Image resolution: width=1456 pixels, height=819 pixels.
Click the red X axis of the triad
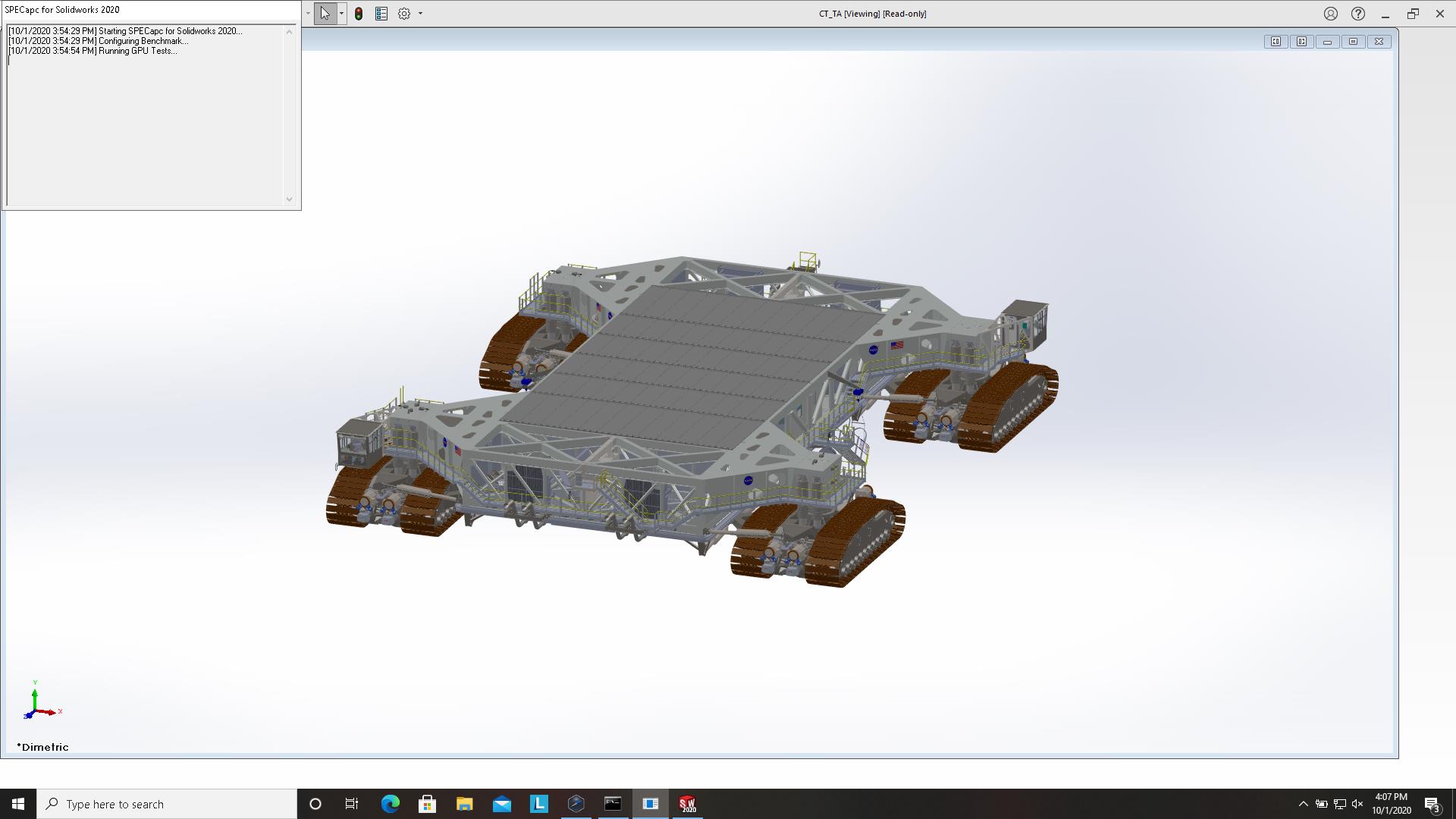pos(47,711)
